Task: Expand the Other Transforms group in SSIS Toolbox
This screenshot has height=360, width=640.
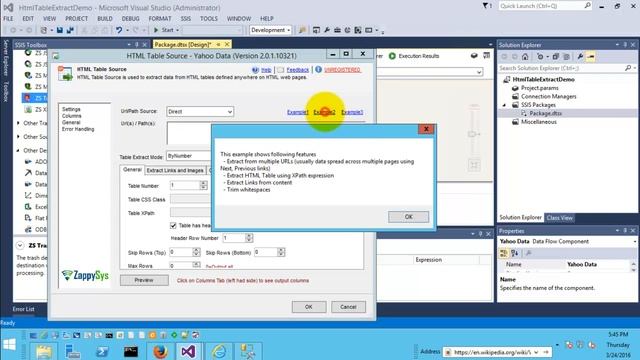Action: tap(18, 123)
